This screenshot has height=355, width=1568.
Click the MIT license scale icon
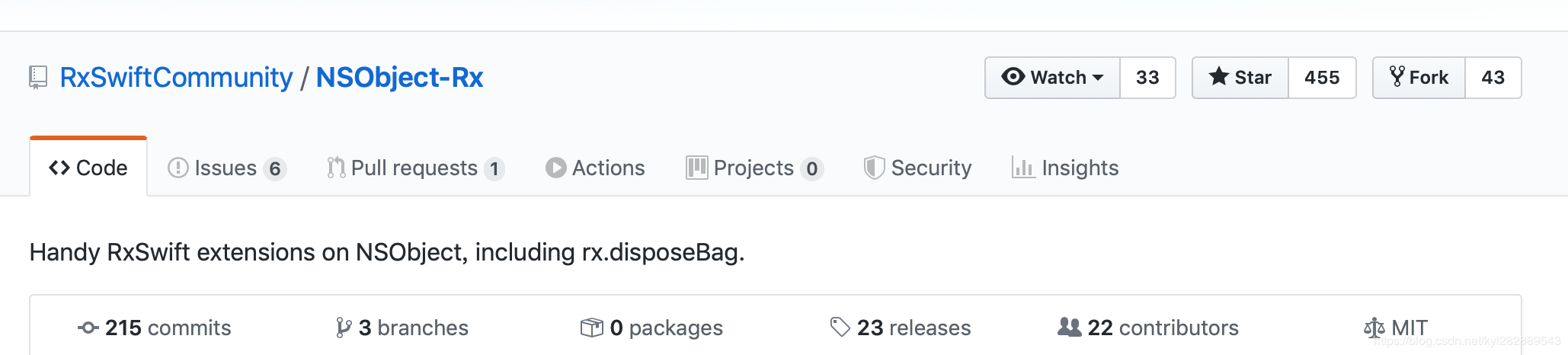point(1374,328)
